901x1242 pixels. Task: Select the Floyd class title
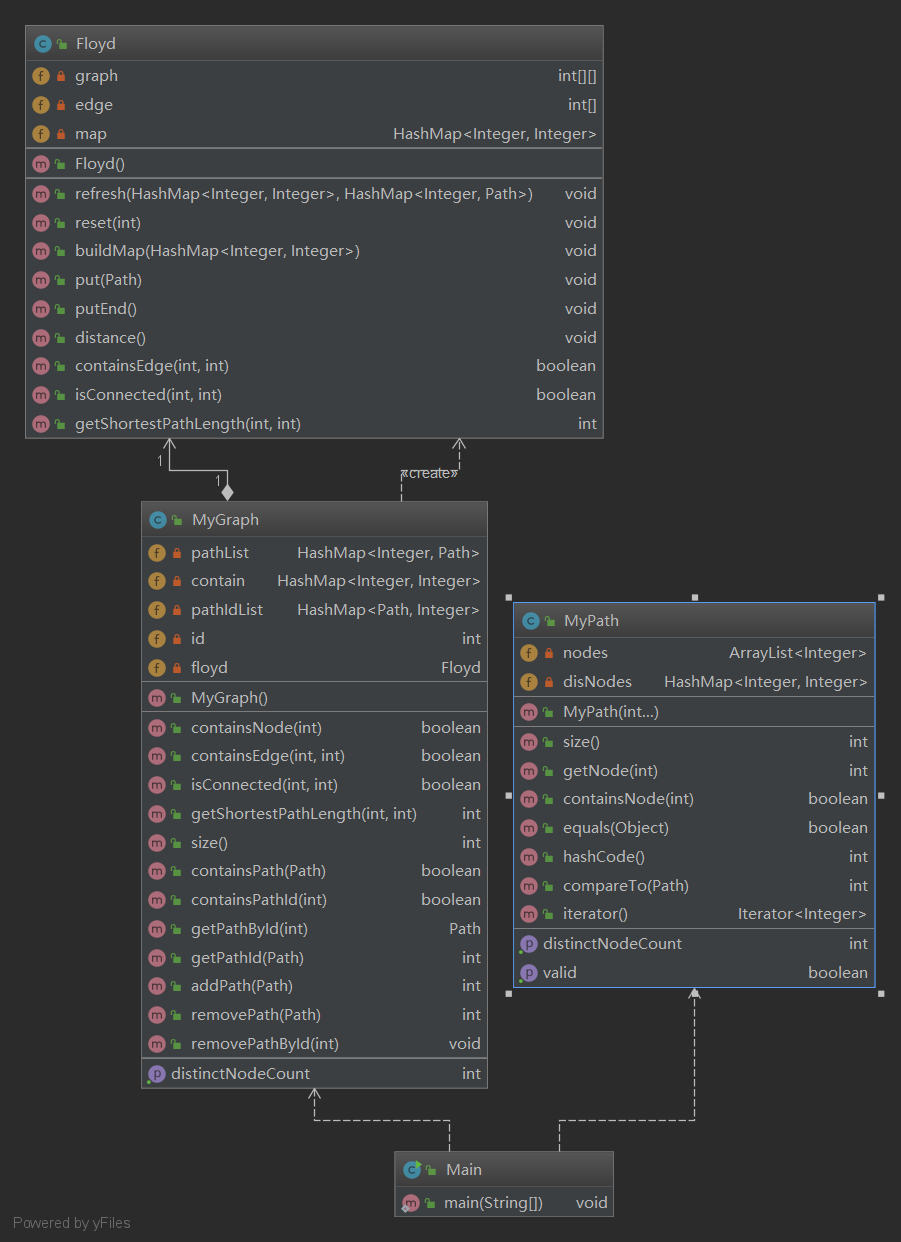point(95,44)
